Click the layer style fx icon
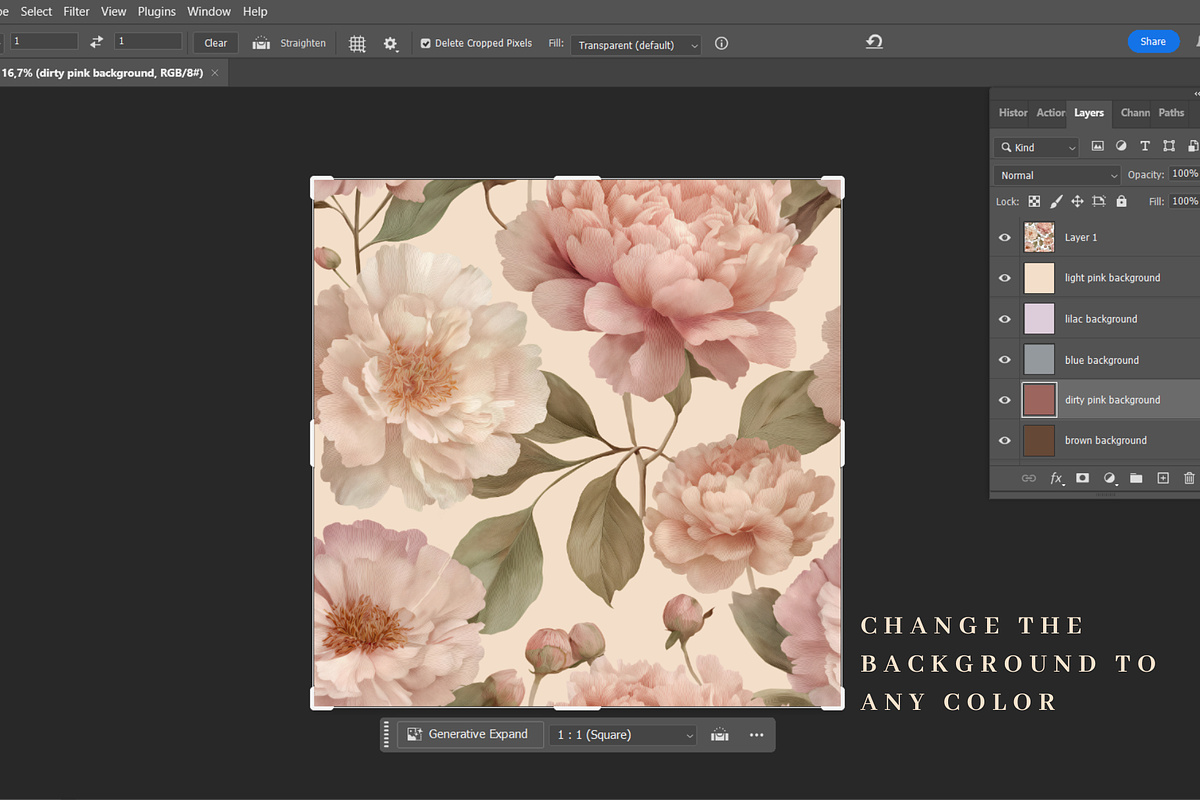This screenshot has height=800, width=1200. (1056, 479)
